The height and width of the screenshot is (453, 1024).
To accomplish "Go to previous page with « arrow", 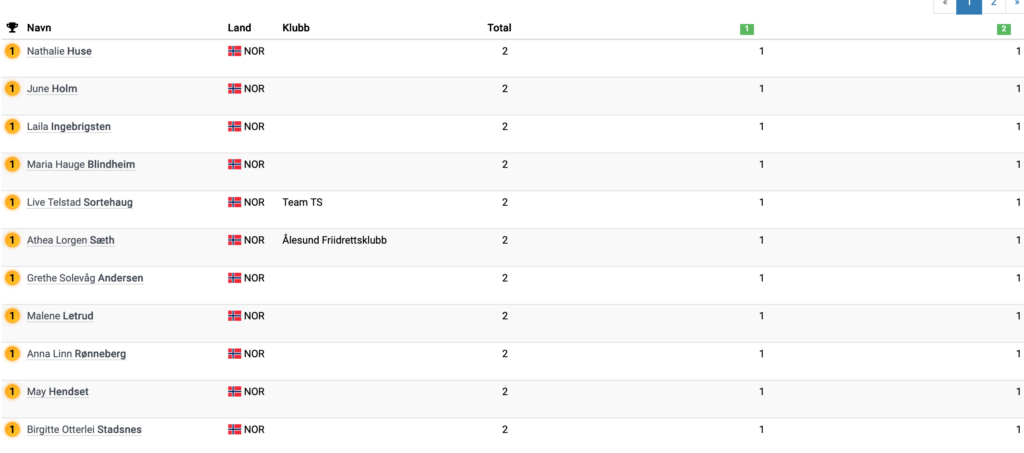I will [x=946, y=4].
